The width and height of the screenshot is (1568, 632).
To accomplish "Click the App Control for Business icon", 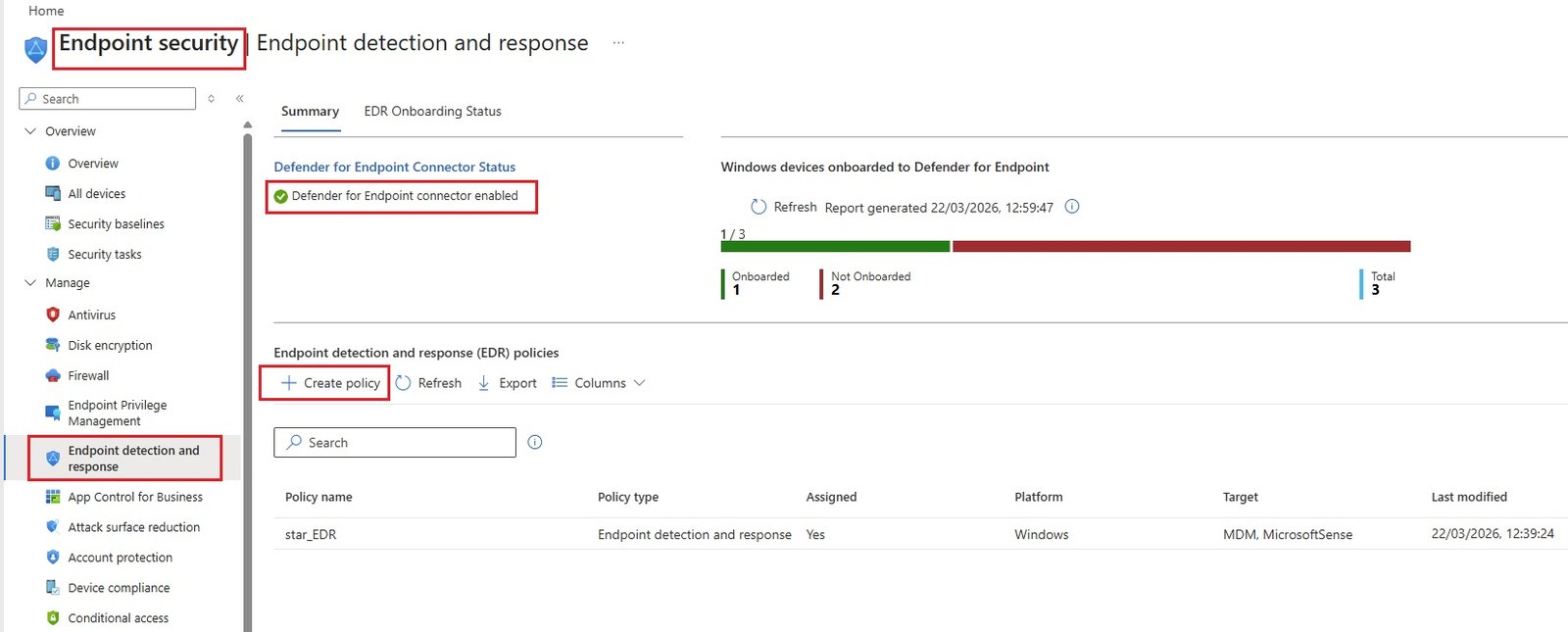I will click(53, 497).
